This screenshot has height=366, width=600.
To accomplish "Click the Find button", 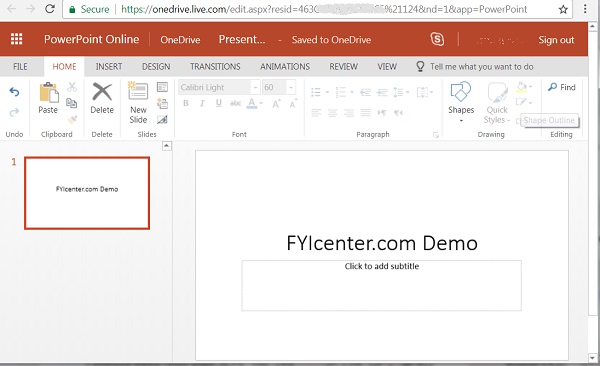I will click(x=562, y=87).
